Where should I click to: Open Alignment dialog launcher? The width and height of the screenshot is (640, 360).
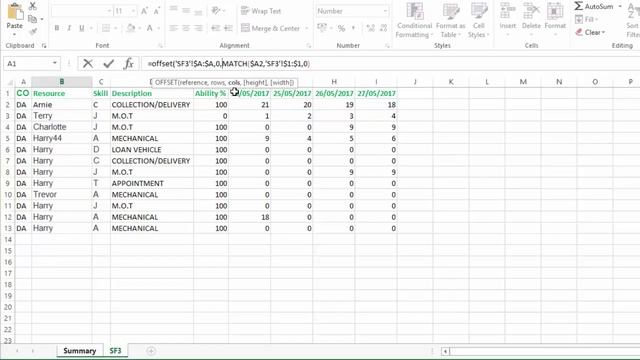click(309, 46)
